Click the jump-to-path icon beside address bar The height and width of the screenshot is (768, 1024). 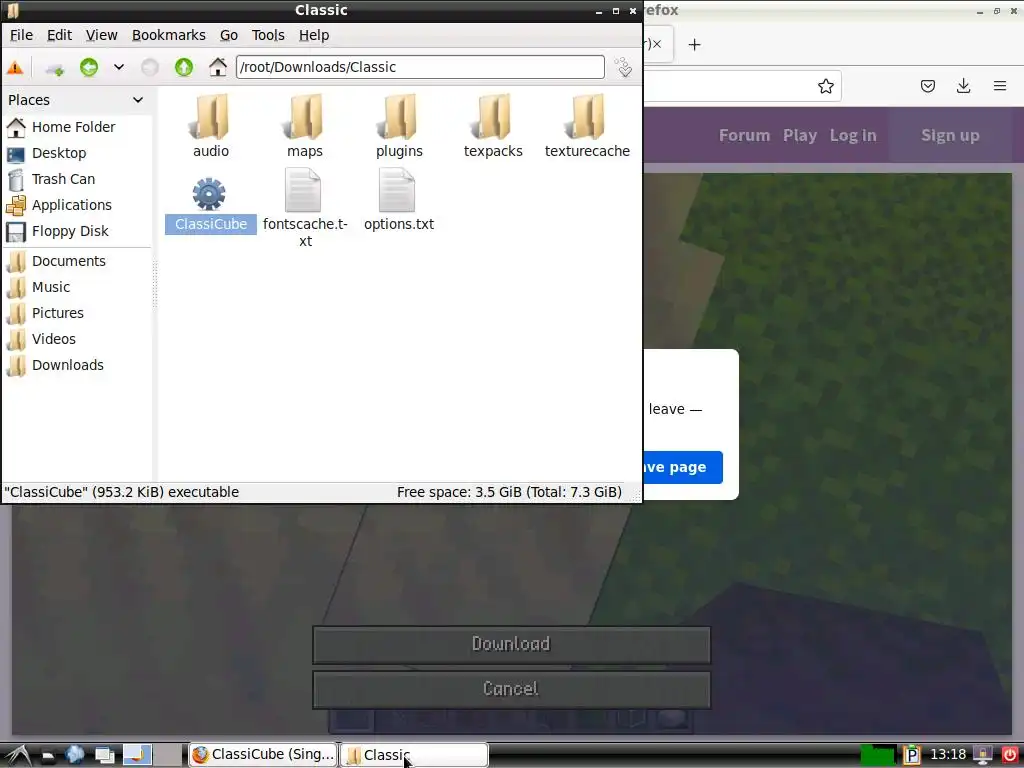pyautogui.click(x=624, y=67)
